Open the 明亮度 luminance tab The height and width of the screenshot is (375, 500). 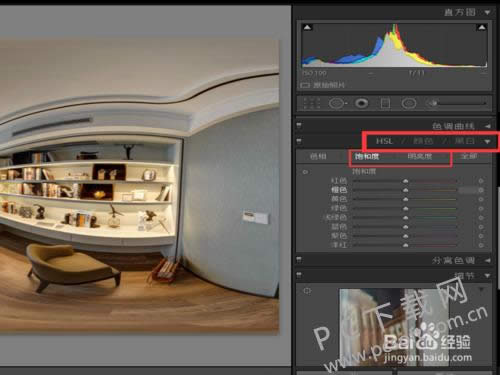(x=420, y=156)
